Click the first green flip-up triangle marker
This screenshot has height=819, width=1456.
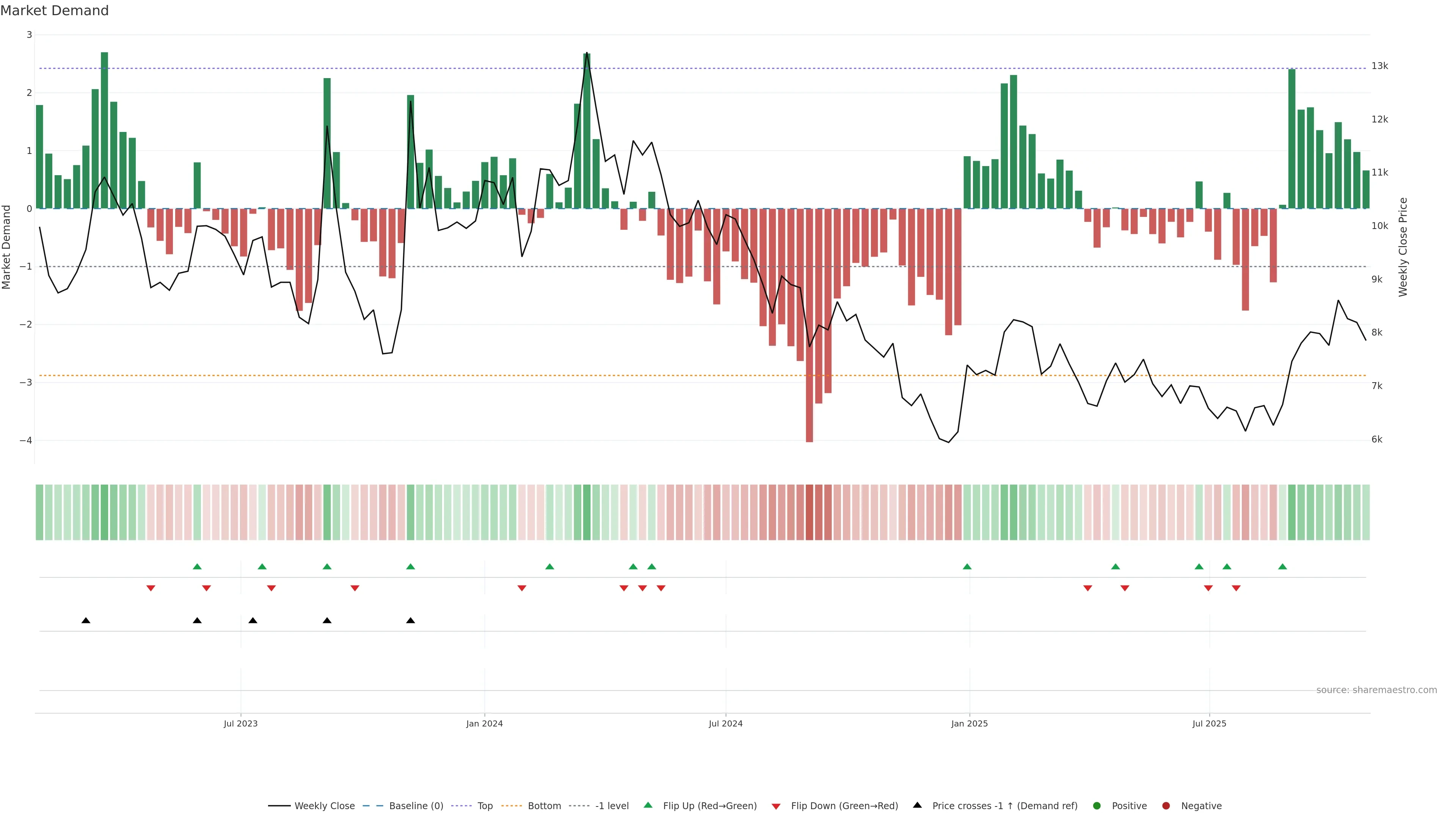[x=197, y=566]
